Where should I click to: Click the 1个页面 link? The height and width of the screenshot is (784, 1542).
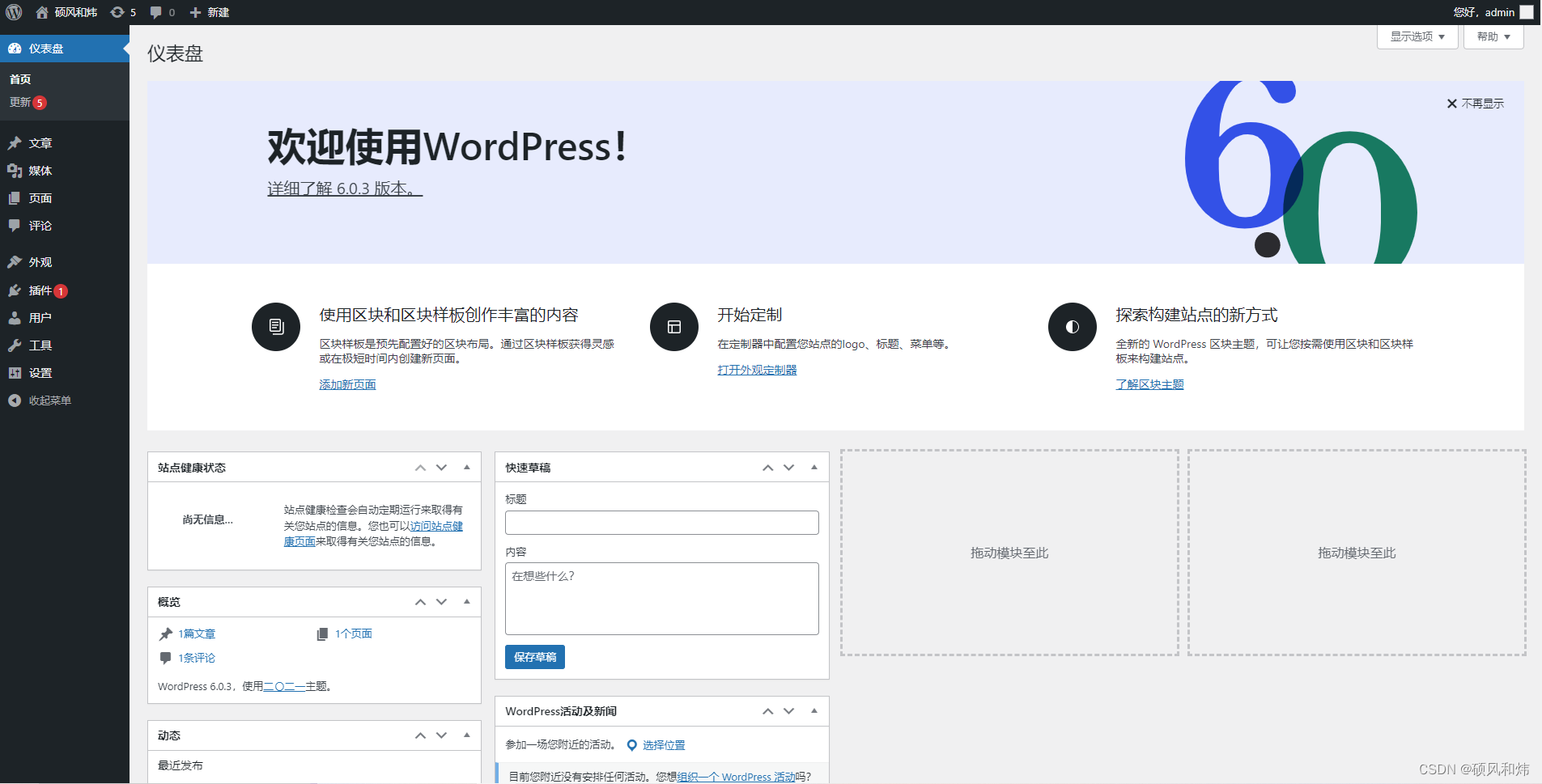coord(354,634)
